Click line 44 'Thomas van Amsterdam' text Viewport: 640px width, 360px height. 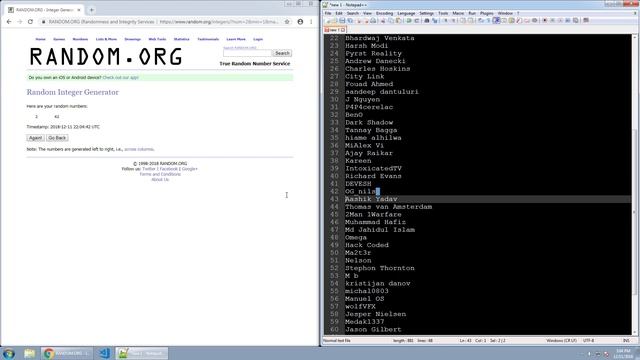pyautogui.click(x=389, y=207)
